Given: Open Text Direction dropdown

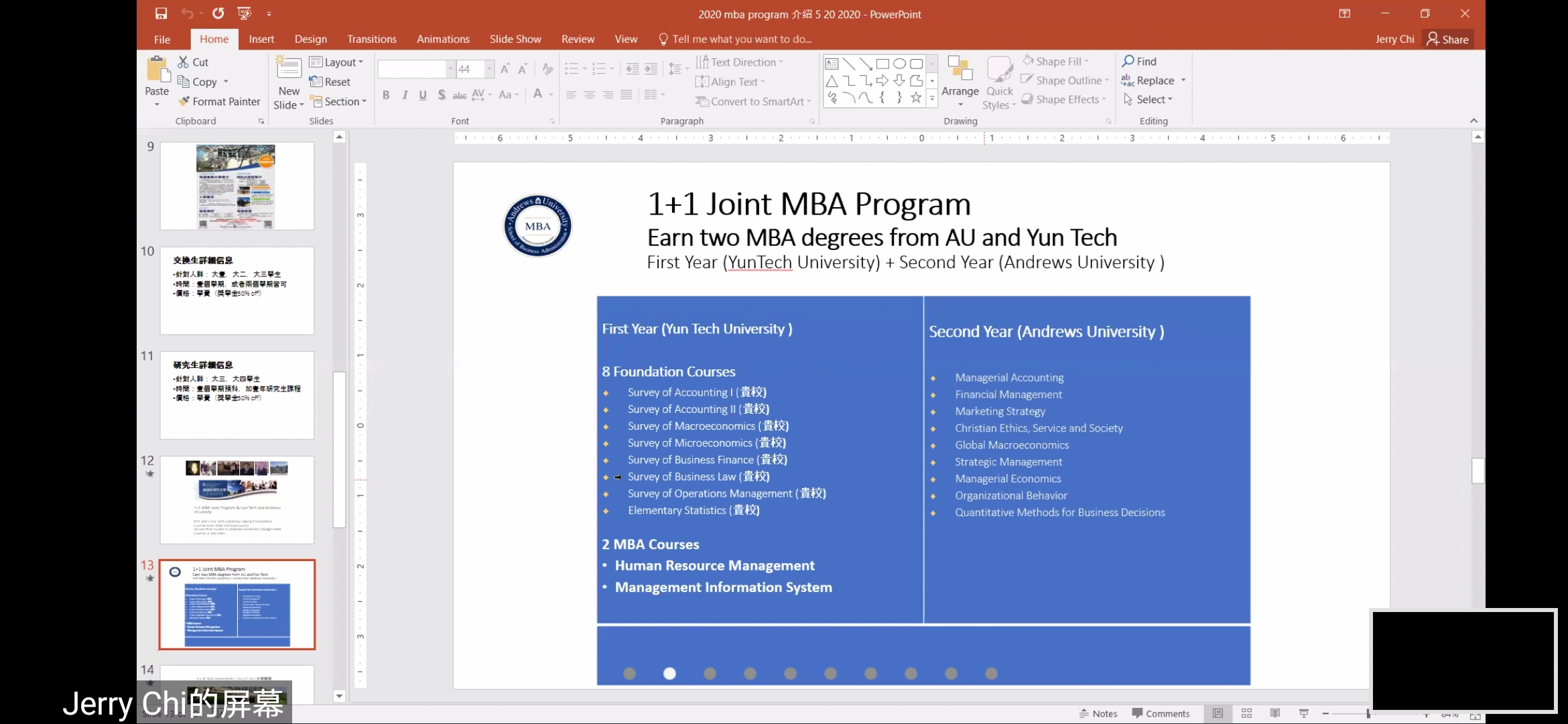Looking at the screenshot, I should (x=739, y=62).
